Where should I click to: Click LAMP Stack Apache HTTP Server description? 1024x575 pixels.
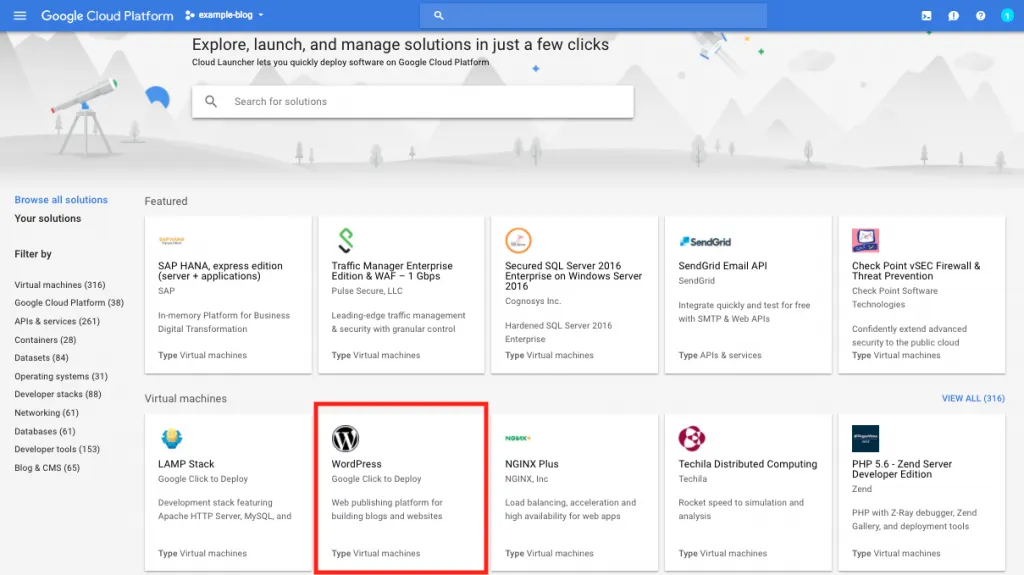click(225, 509)
